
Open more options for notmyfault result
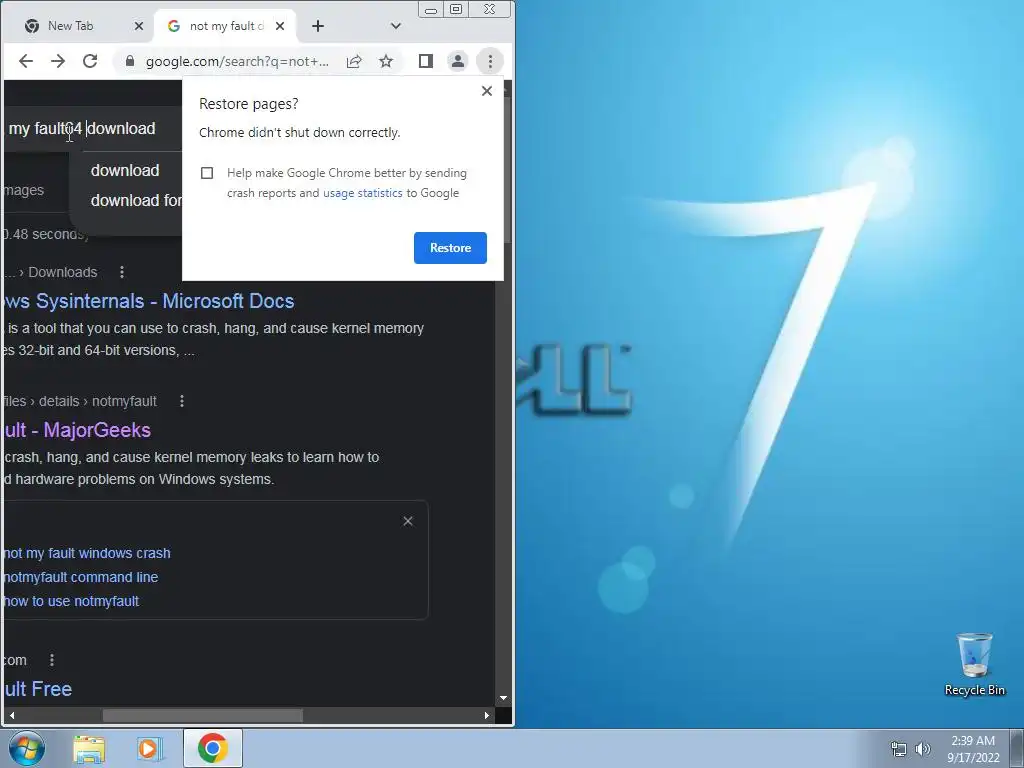(x=182, y=402)
